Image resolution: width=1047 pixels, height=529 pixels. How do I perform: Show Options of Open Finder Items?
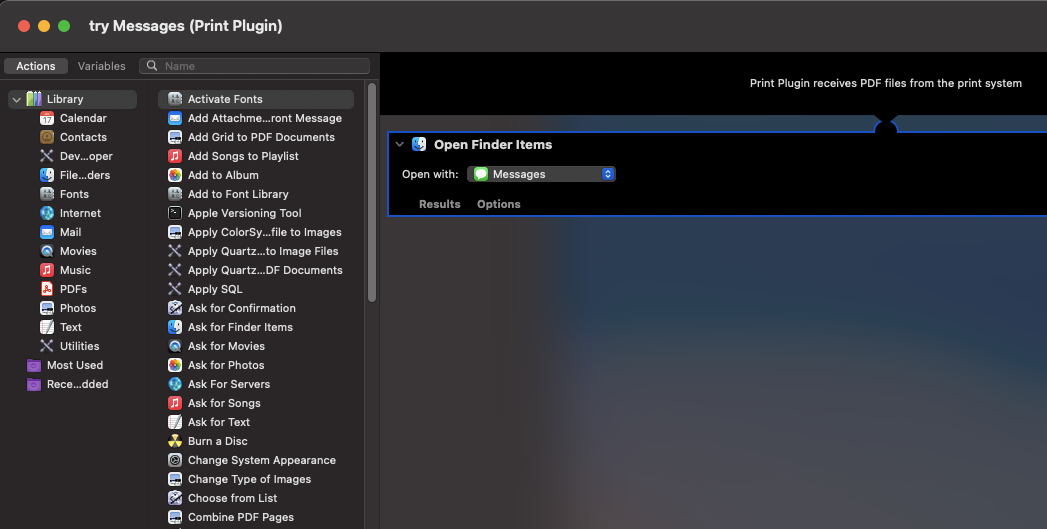coord(498,204)
